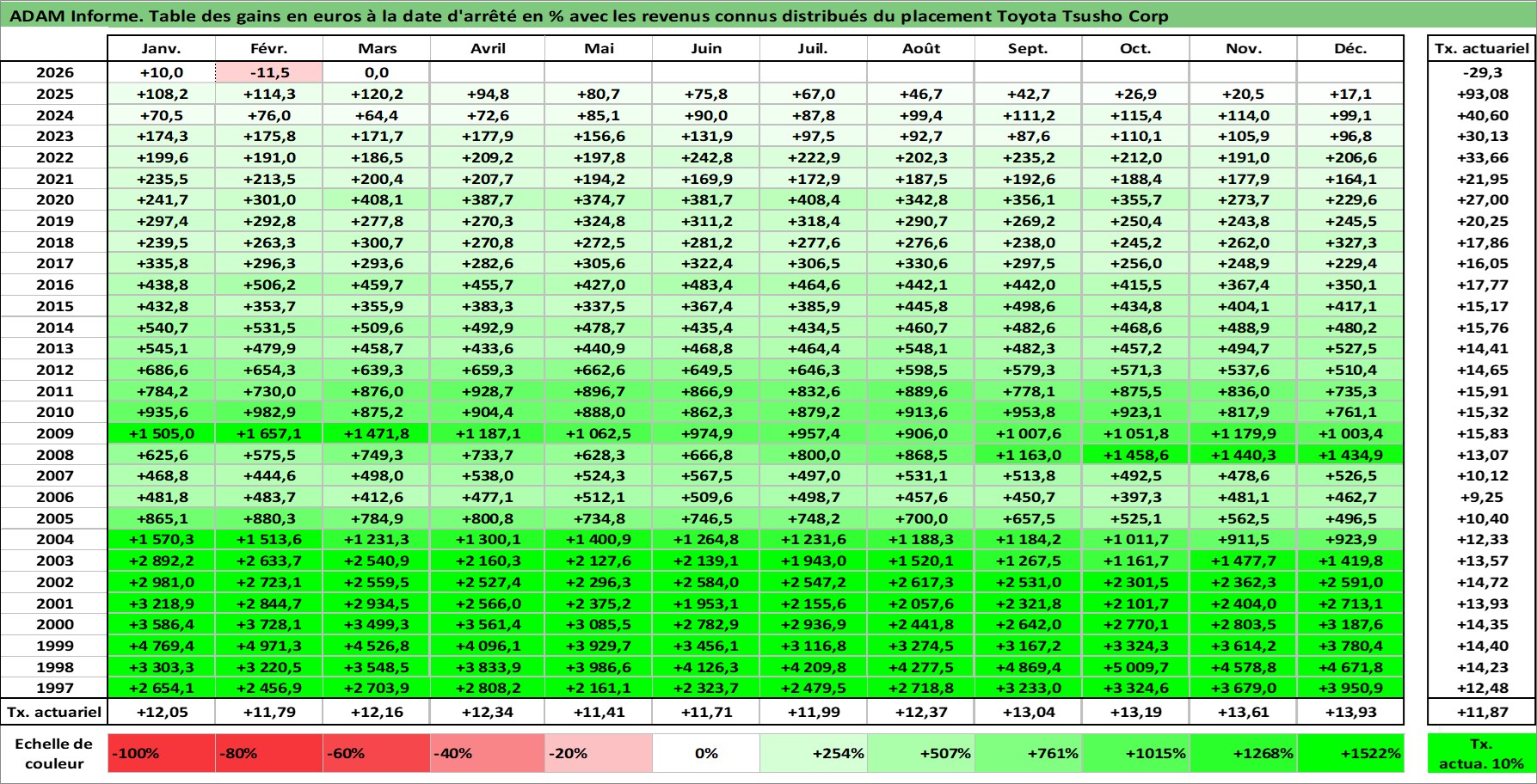Click the +13,93 bottom Tx. actuariel cell

click(1350, 712)
